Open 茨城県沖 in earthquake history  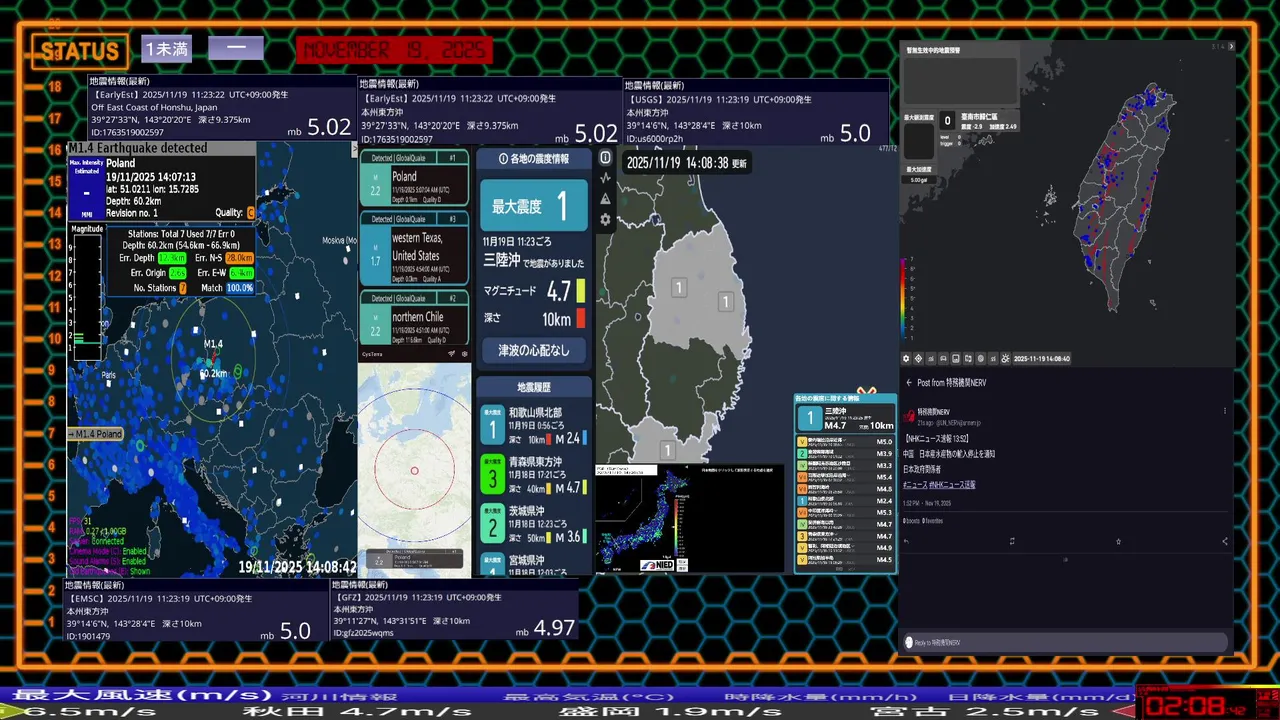click(x=534, y=523)
